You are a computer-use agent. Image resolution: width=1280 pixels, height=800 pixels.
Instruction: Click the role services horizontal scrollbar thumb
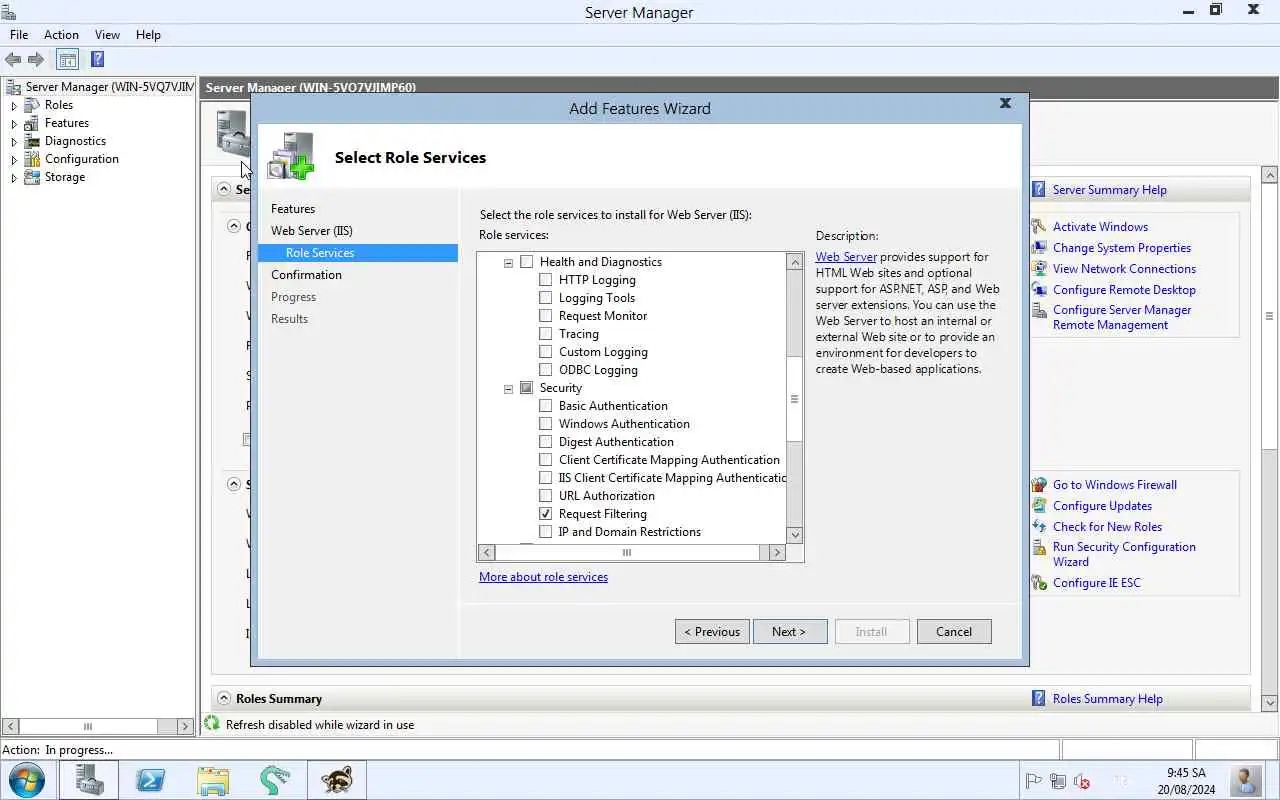pos(627,552)
